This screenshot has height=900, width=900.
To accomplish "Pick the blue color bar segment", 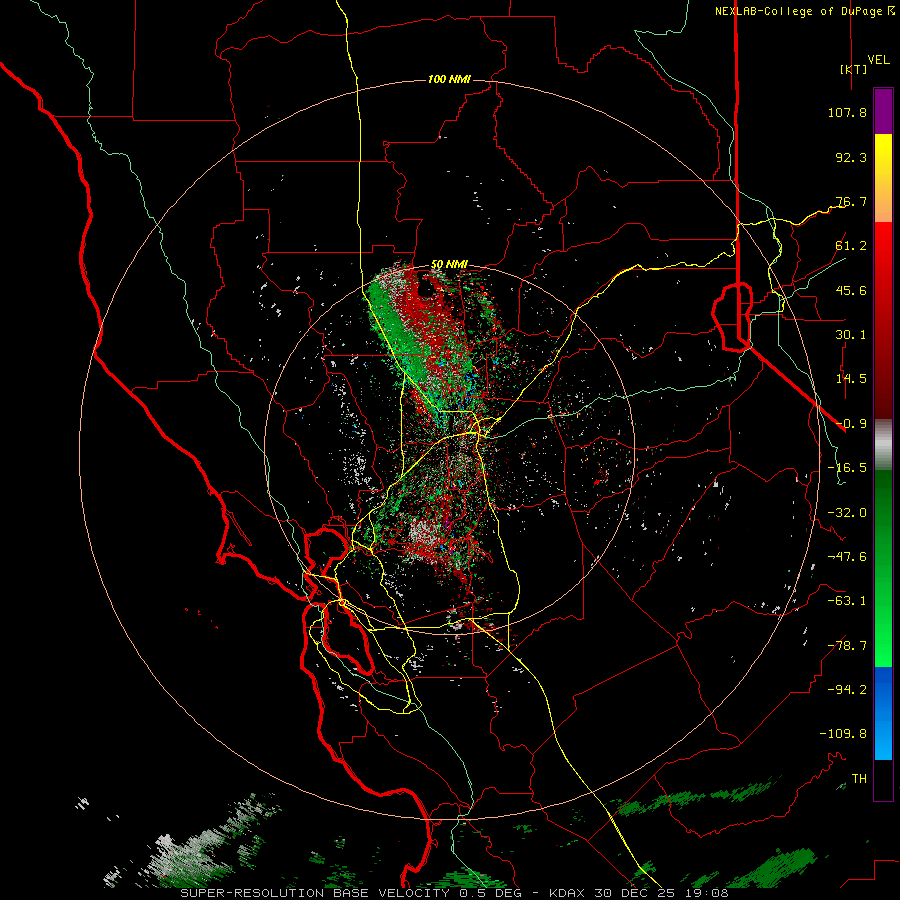I will [x=883, y=713].
